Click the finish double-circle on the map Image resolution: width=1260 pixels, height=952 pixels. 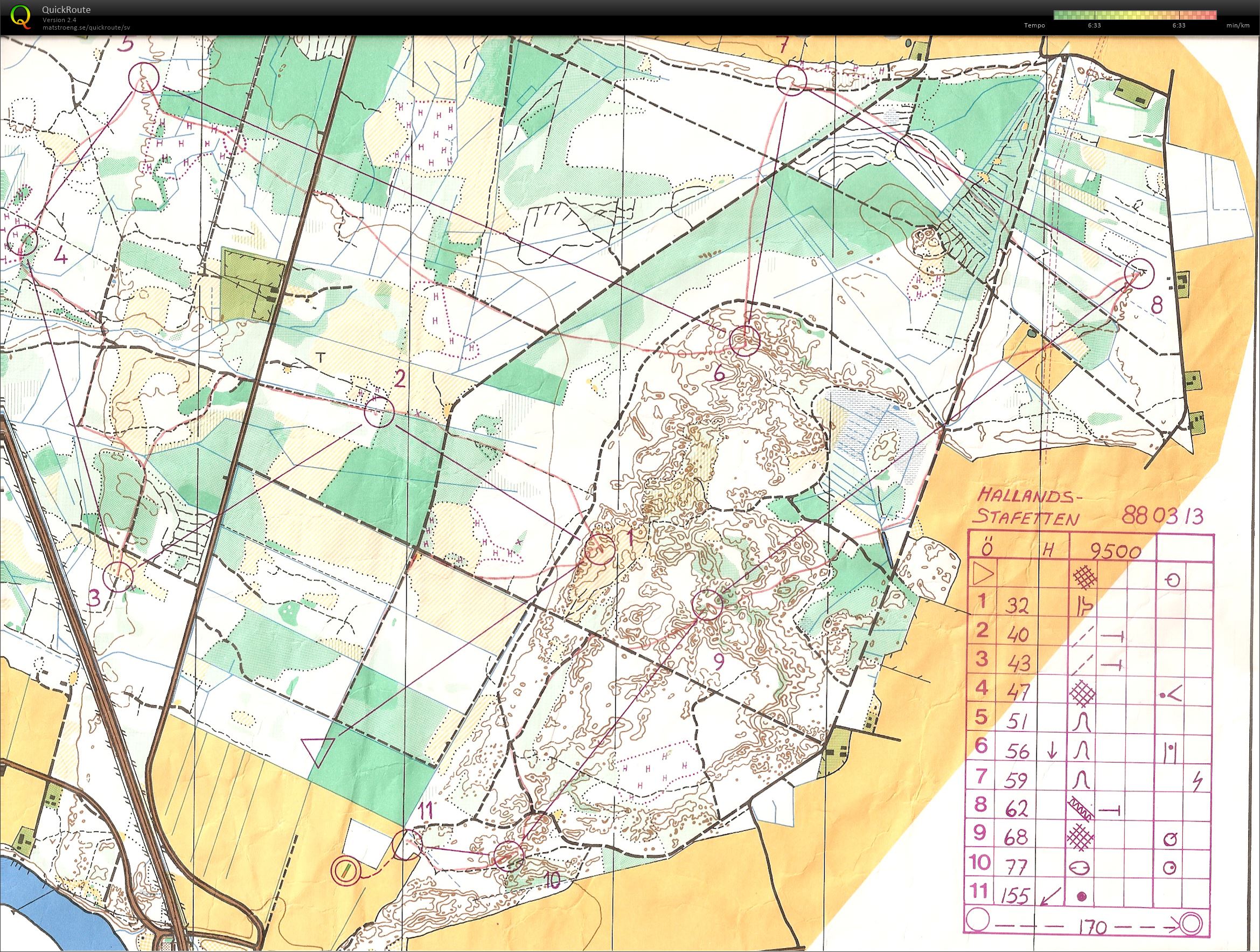[346, 870]
